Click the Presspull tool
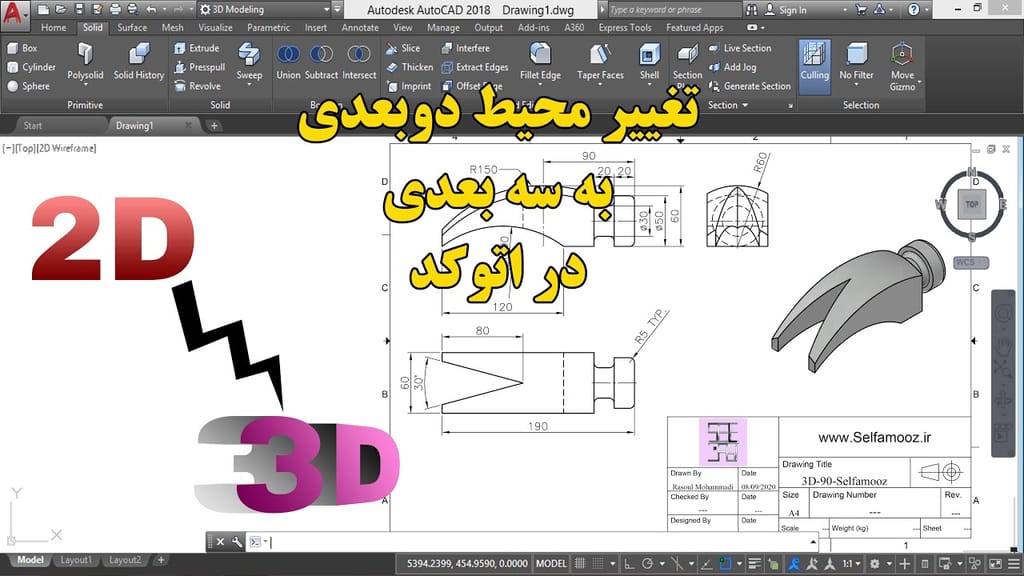Screen dimensions: 1024x576 (200, 67)
